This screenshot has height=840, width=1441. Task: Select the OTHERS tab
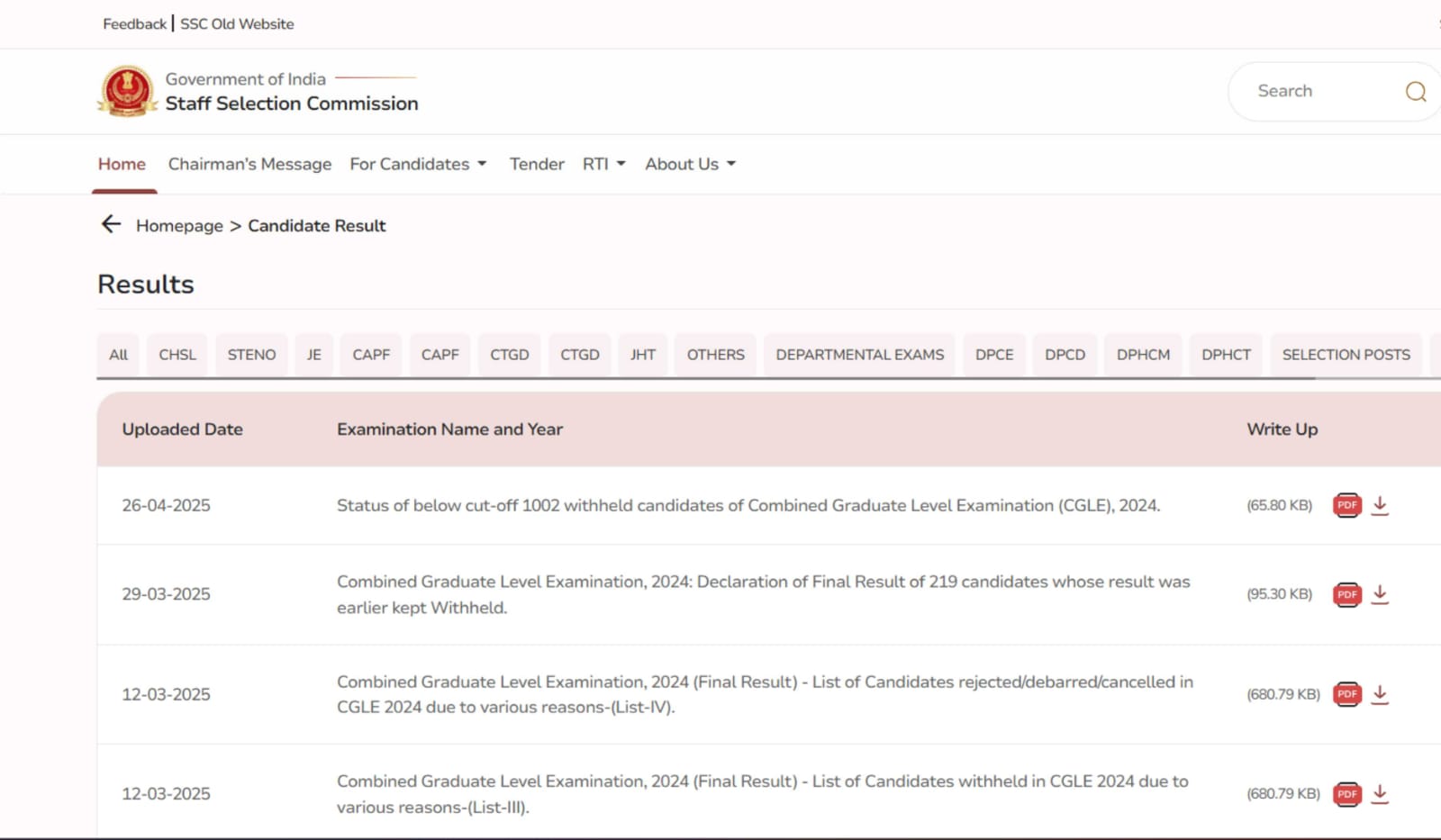pos(716,355)
